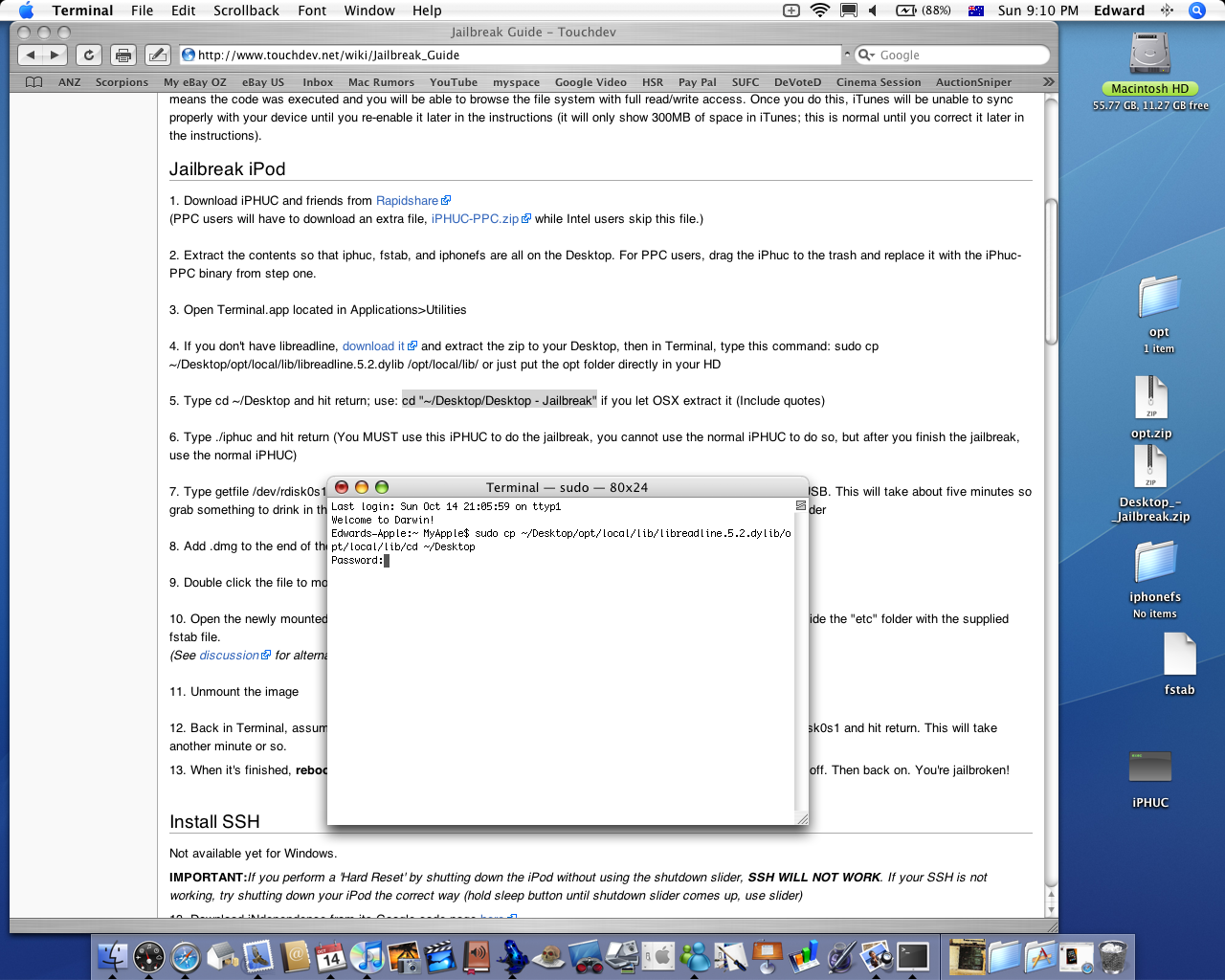The image size is (1225, 980).
Task: Open the bookmarks book icon
Action: pyautogui.click(x=33, y=82)
